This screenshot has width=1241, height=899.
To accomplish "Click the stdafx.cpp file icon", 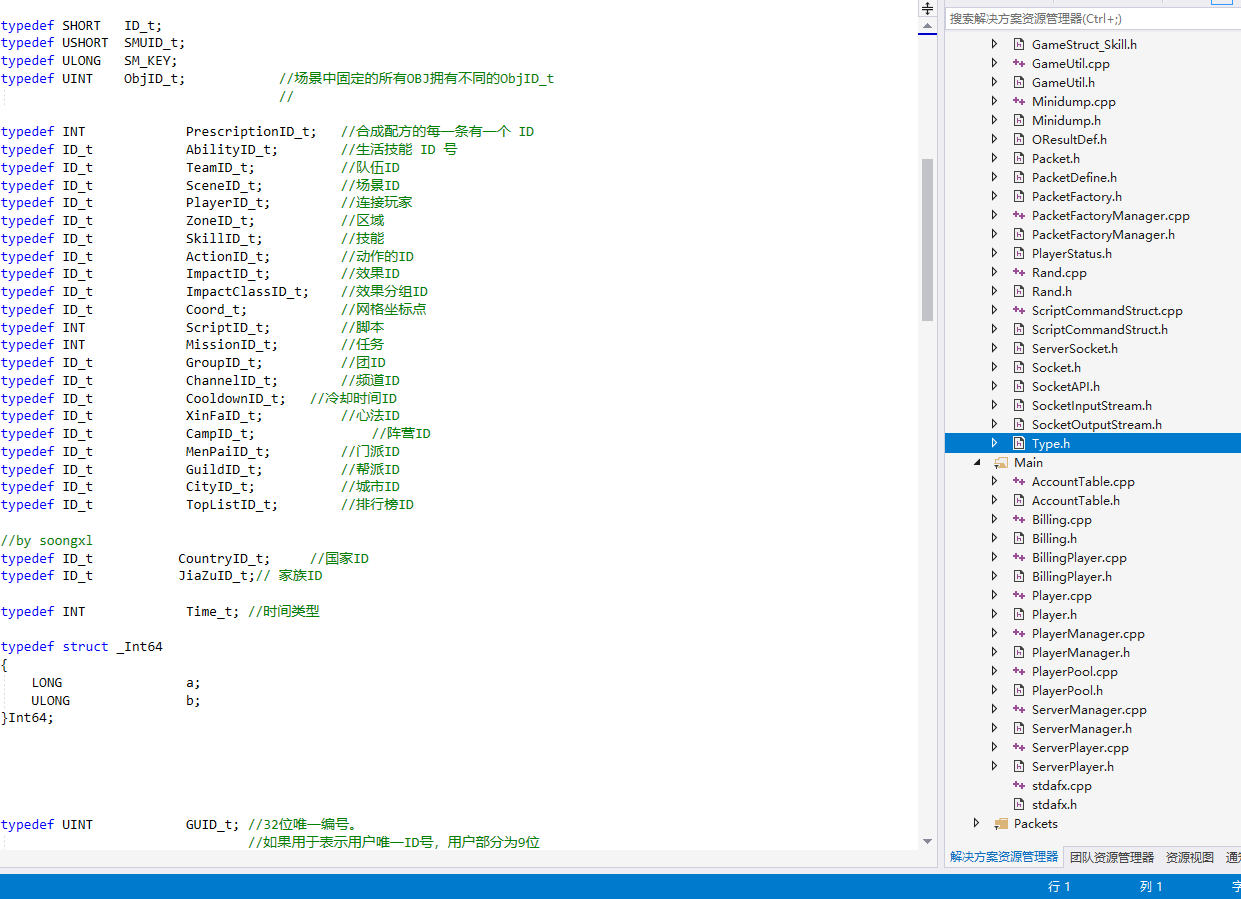I will [1019, 785].
